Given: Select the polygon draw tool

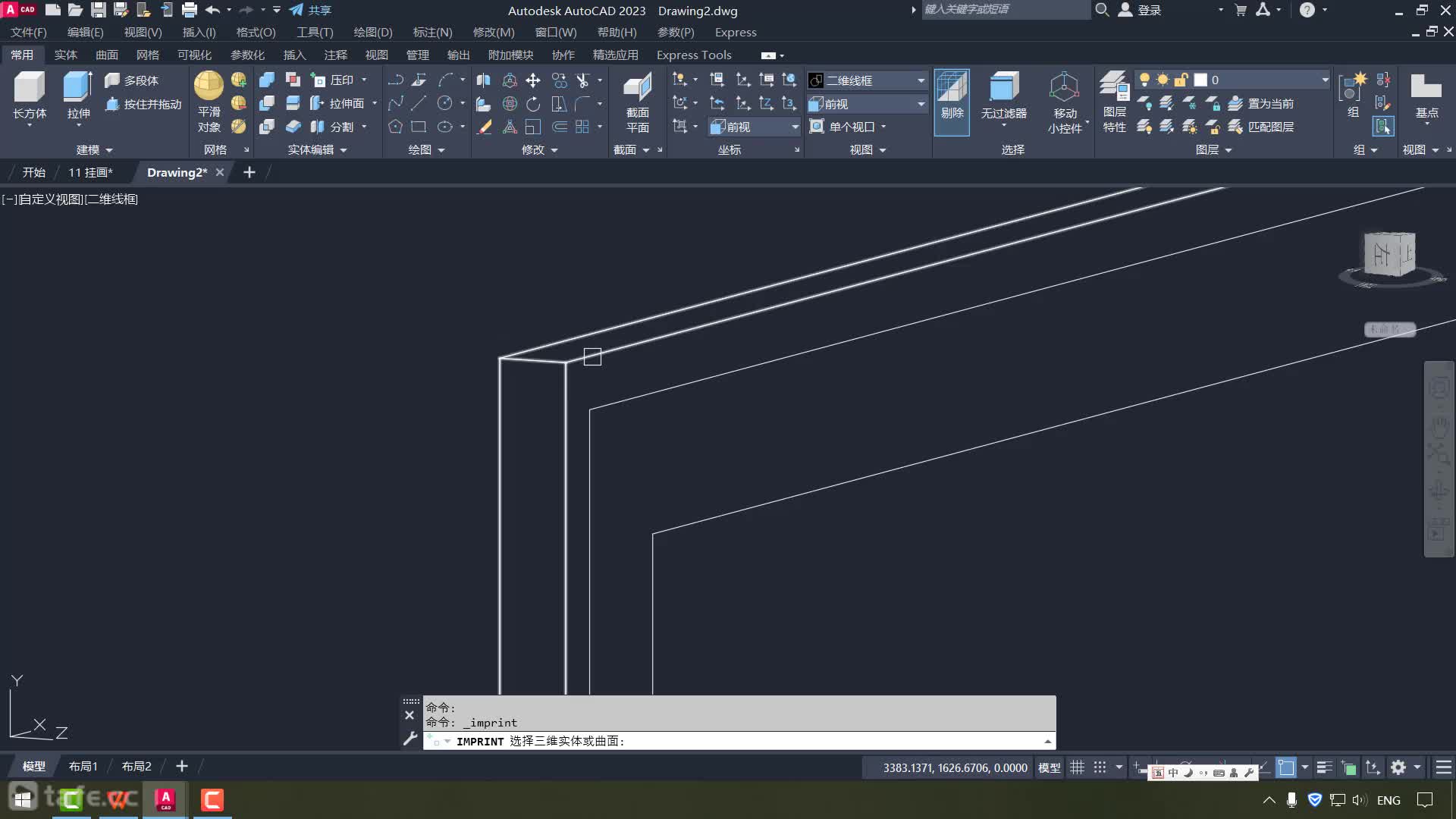Looking at the screenshot, I should pos(395,127).
